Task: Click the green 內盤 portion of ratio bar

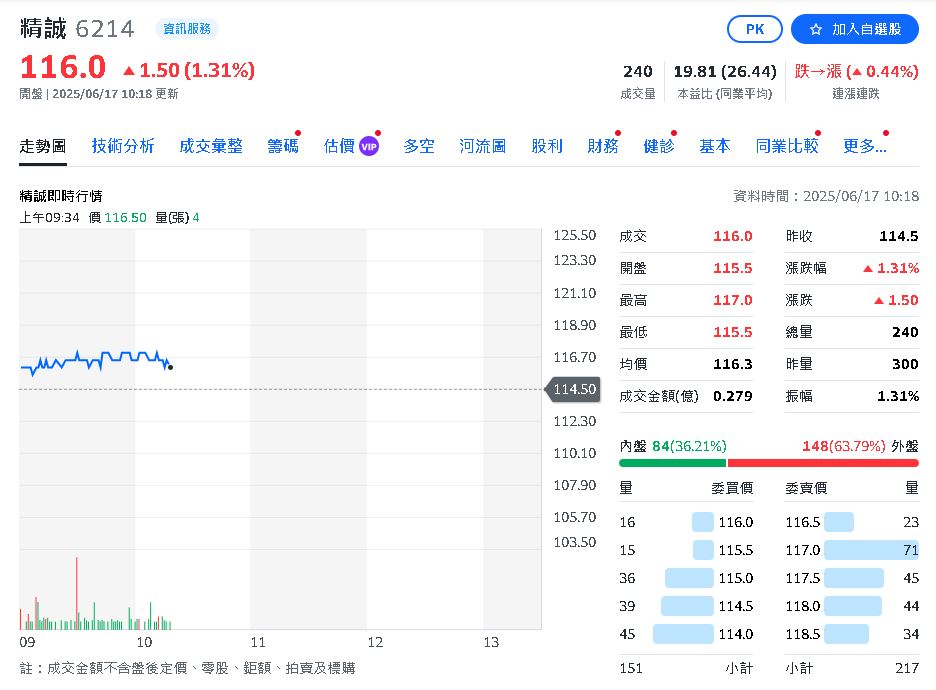Action: (x=673, y=463)
